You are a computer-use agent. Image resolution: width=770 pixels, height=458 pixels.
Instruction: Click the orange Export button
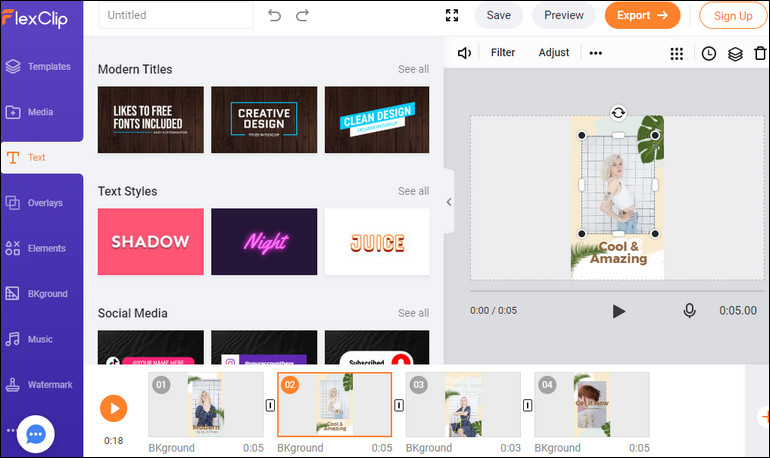[642, 15]
